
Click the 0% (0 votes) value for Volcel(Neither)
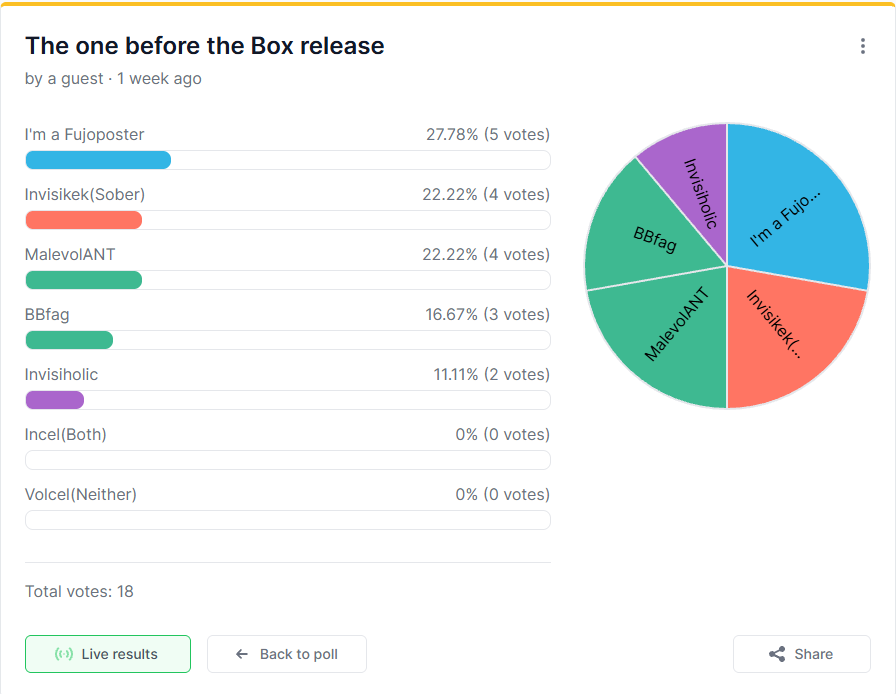503,494
